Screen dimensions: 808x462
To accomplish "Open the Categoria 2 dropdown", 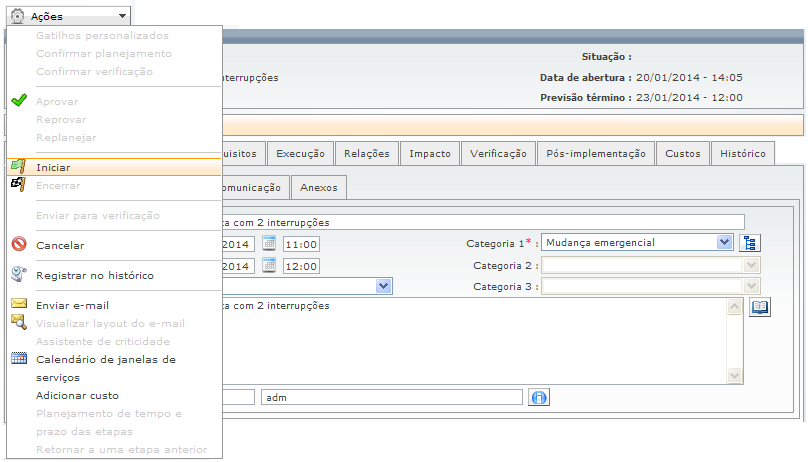I will click(x=752, y=266).
